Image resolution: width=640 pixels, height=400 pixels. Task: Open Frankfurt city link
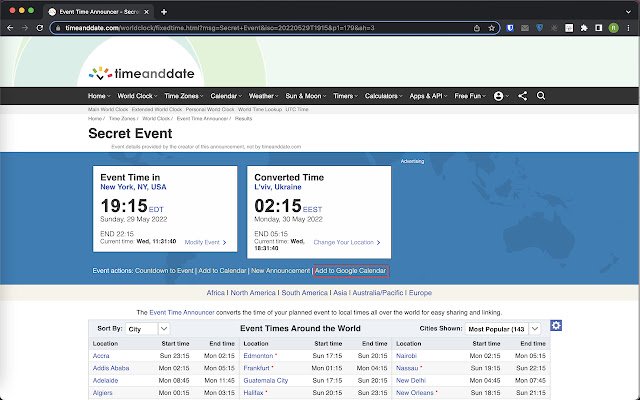(256, 368)
